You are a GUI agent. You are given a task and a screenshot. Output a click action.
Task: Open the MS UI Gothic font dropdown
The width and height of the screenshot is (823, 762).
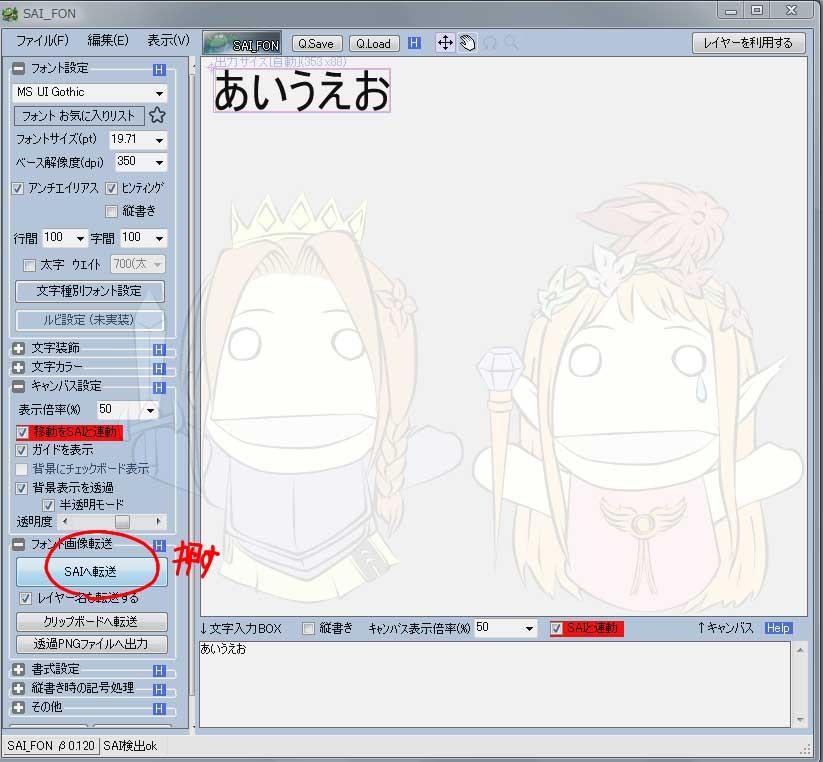pyautogui.click(x=159, y=93)
